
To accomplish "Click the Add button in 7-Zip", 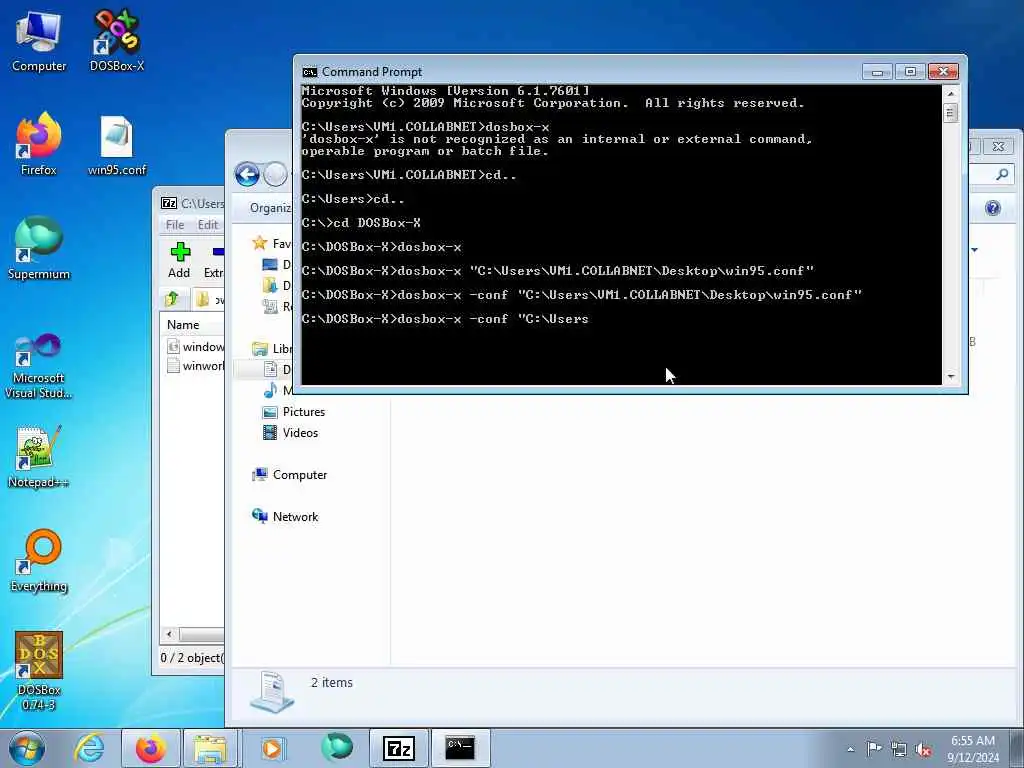I will [x=179, y=260].
